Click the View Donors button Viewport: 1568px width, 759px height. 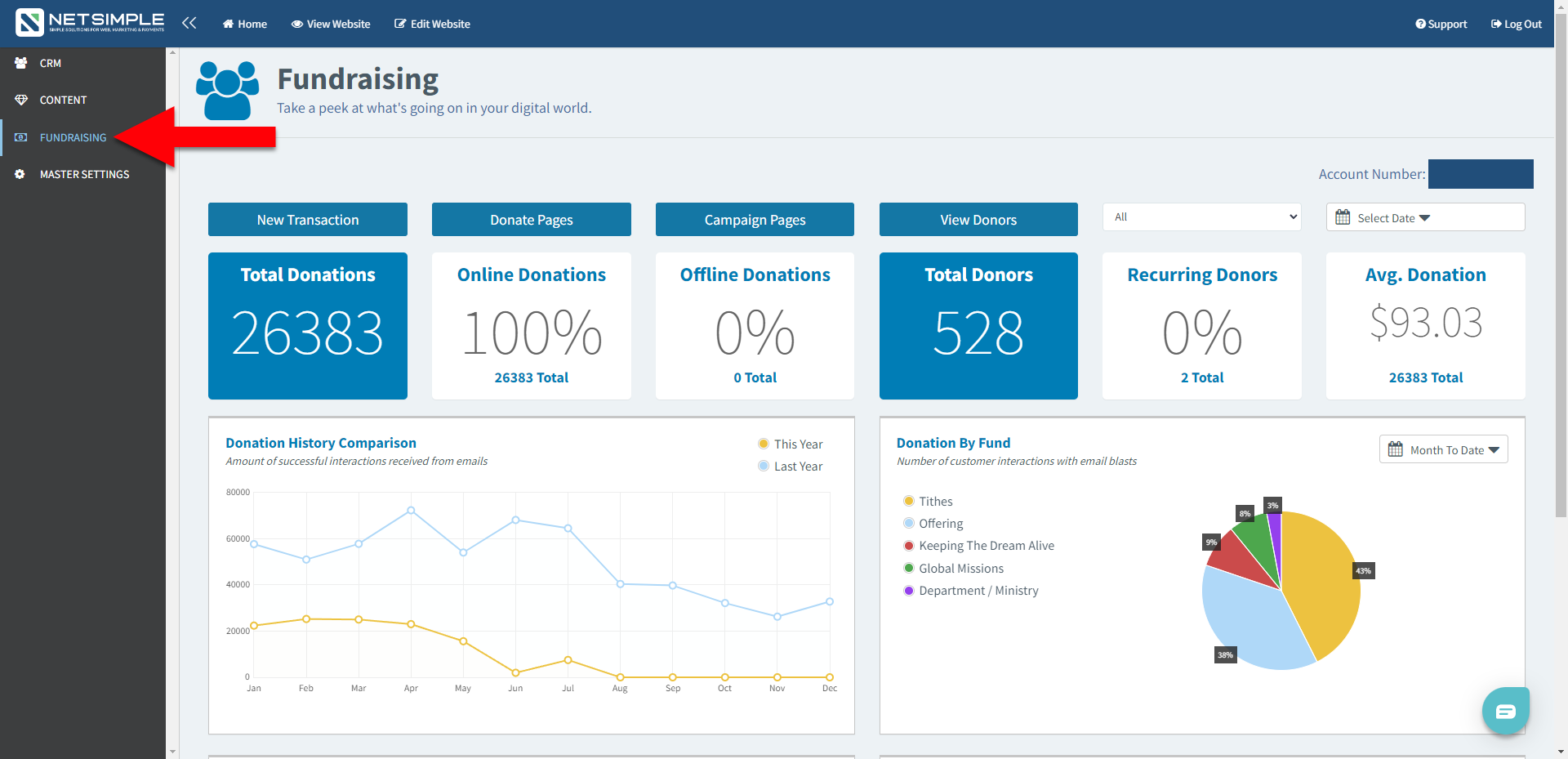[x=978, y=220]
